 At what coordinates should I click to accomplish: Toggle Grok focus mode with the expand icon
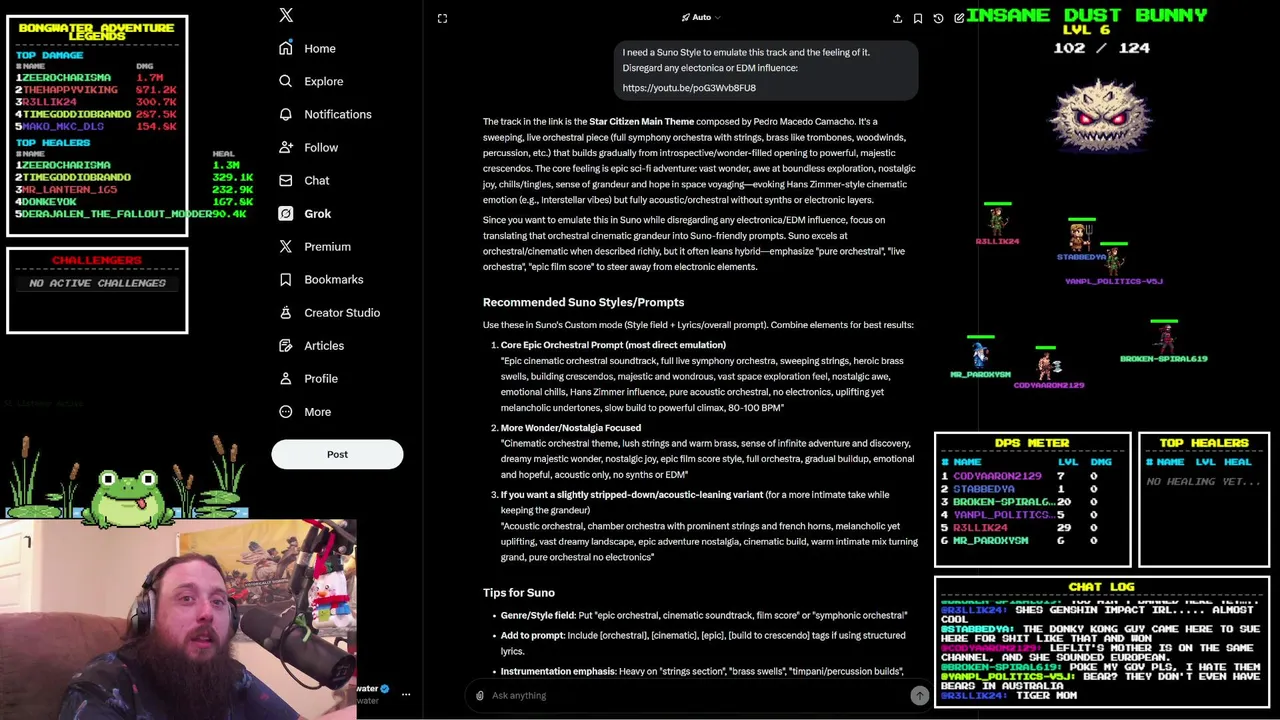click(x=442, y=18)
